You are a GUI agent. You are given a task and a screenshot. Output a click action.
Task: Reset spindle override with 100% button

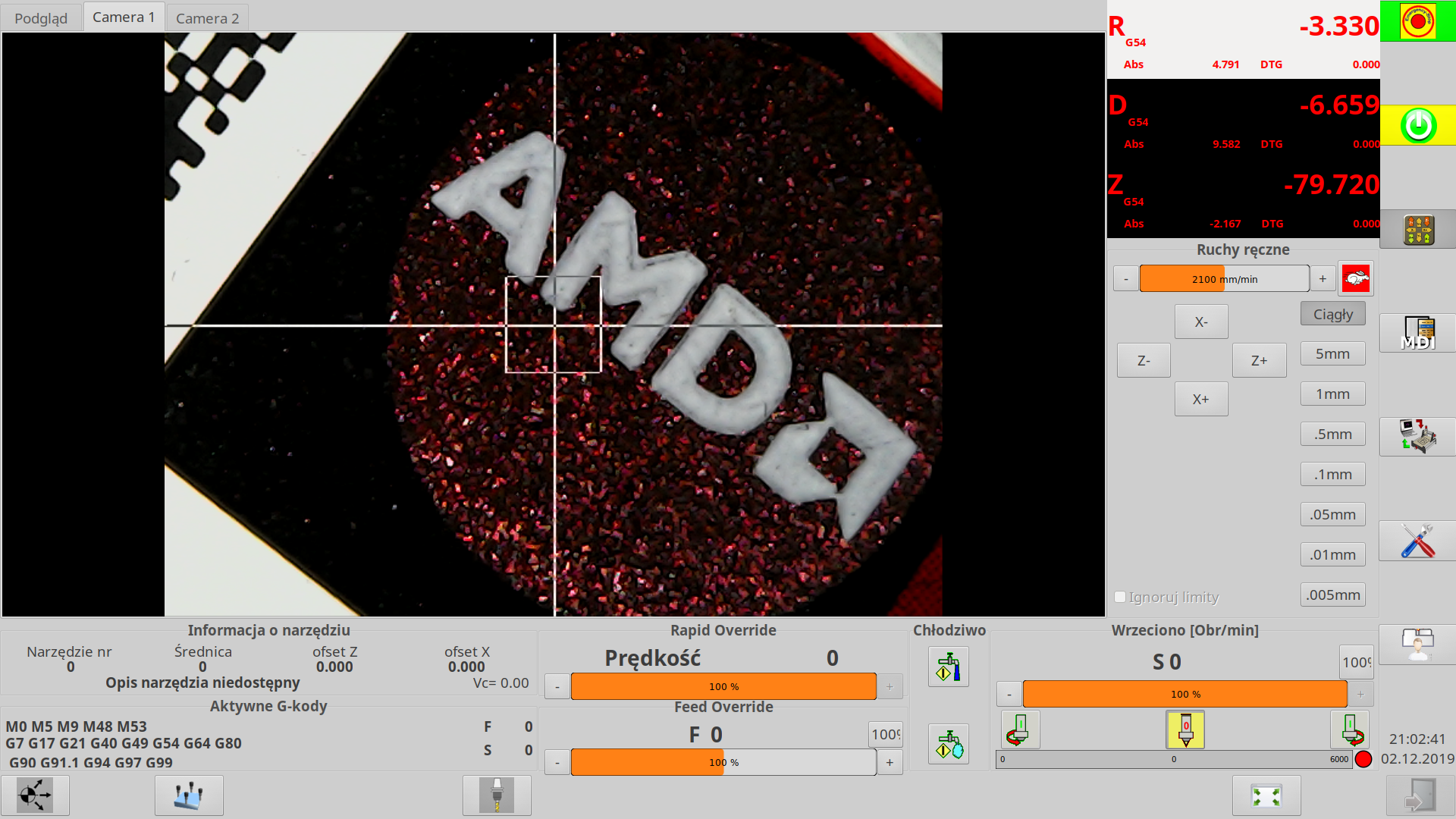click(x=1356, y=663)
